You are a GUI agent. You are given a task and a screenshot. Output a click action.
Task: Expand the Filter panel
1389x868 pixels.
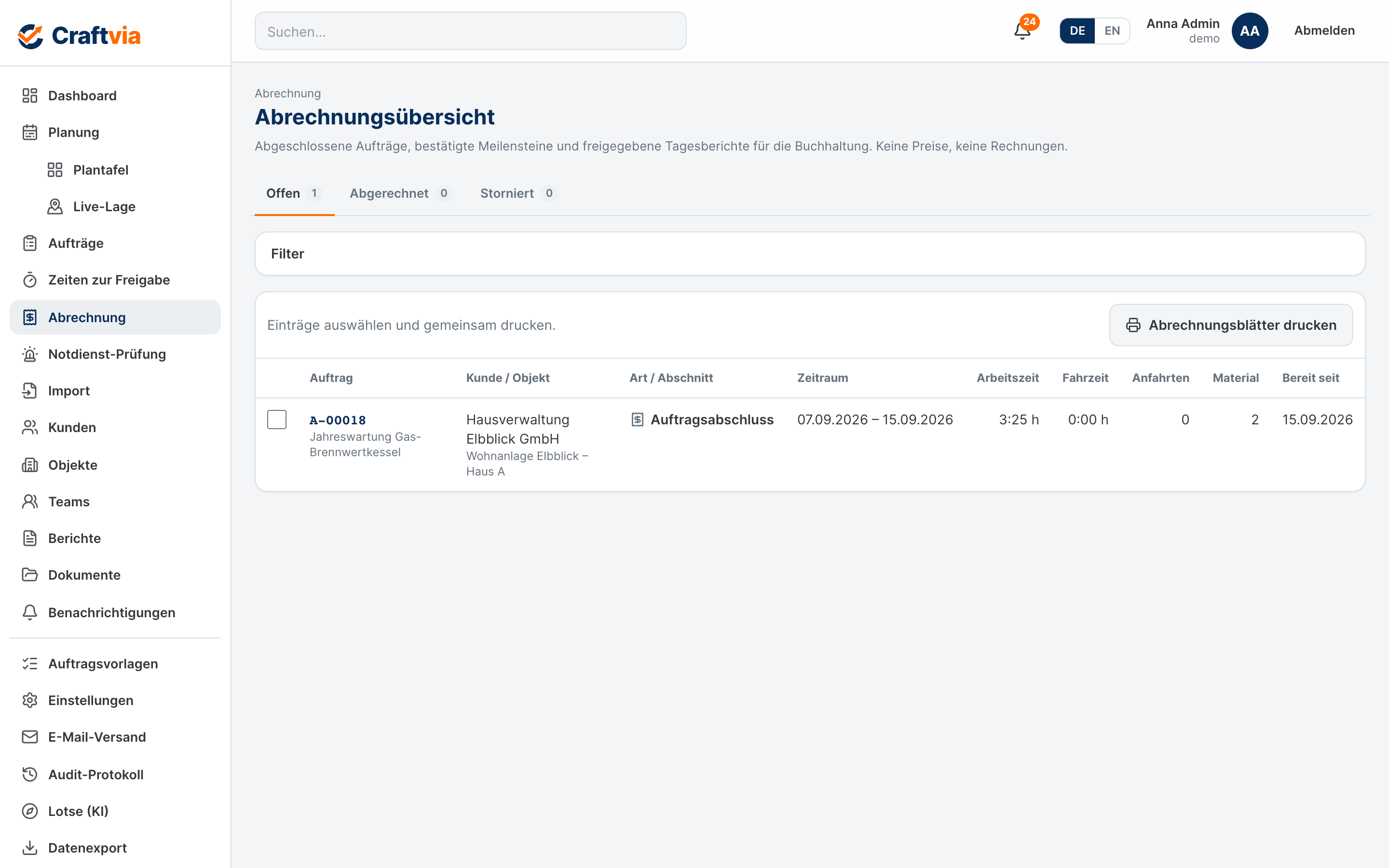pos(810,254)
